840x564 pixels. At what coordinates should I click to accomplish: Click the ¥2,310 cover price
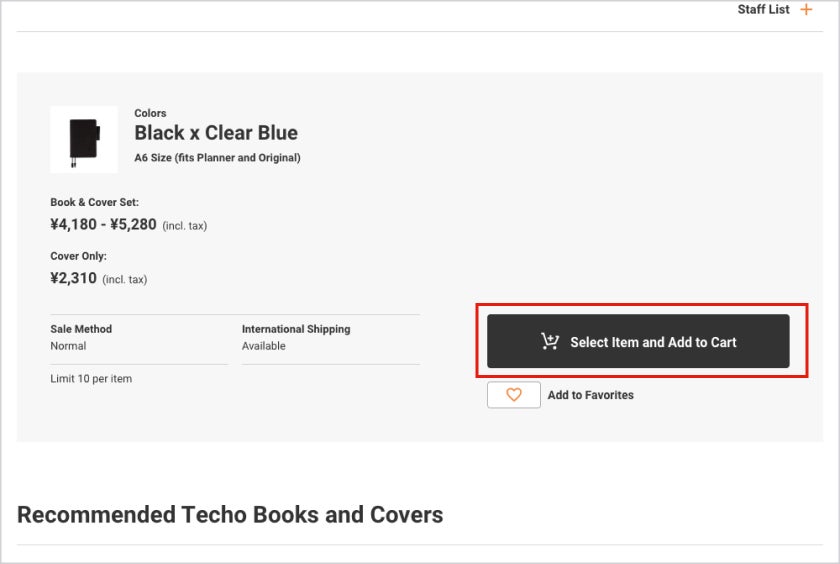coord(73,279)
